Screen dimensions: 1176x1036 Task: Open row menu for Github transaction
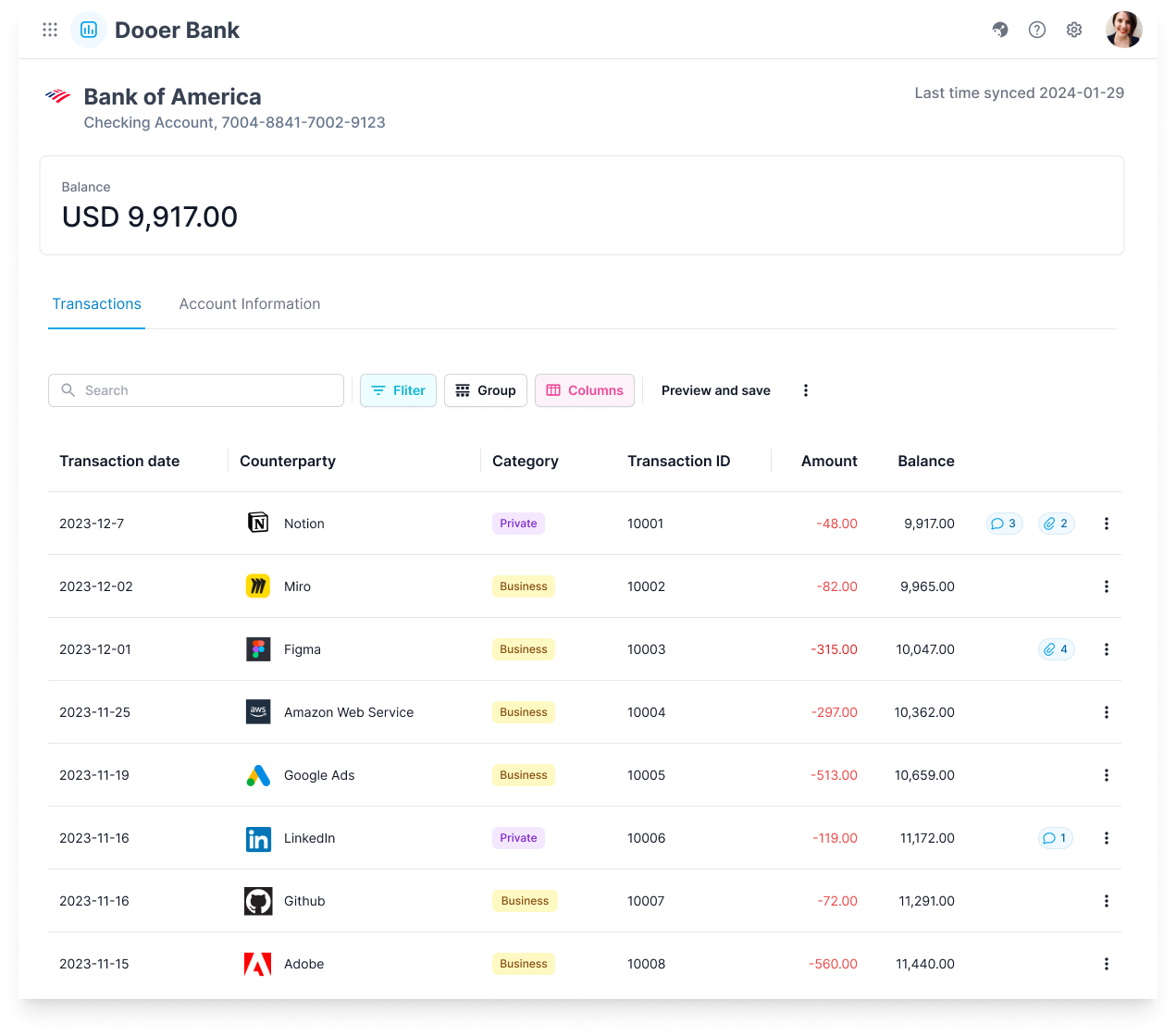click(1107, 901)
